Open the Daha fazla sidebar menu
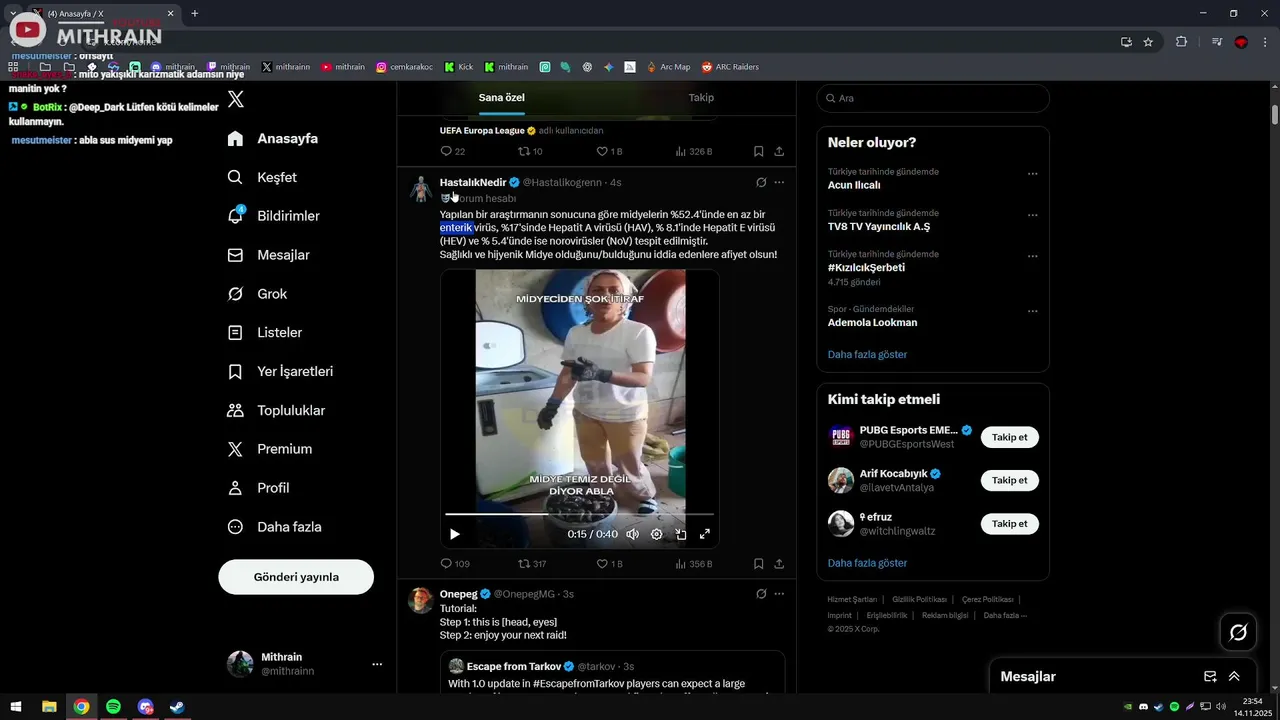Image resolution: width=1280 pixels, height=720 pixels. 274,527
